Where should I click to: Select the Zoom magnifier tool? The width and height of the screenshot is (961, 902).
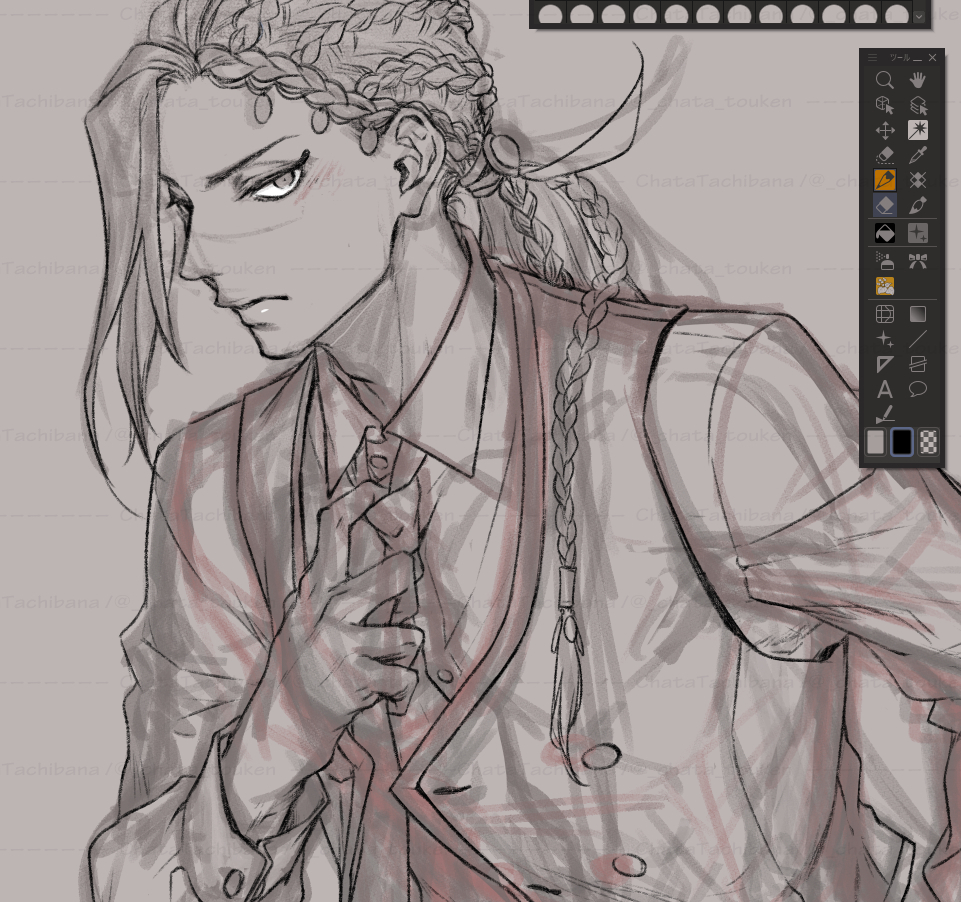tap(885, 80)
